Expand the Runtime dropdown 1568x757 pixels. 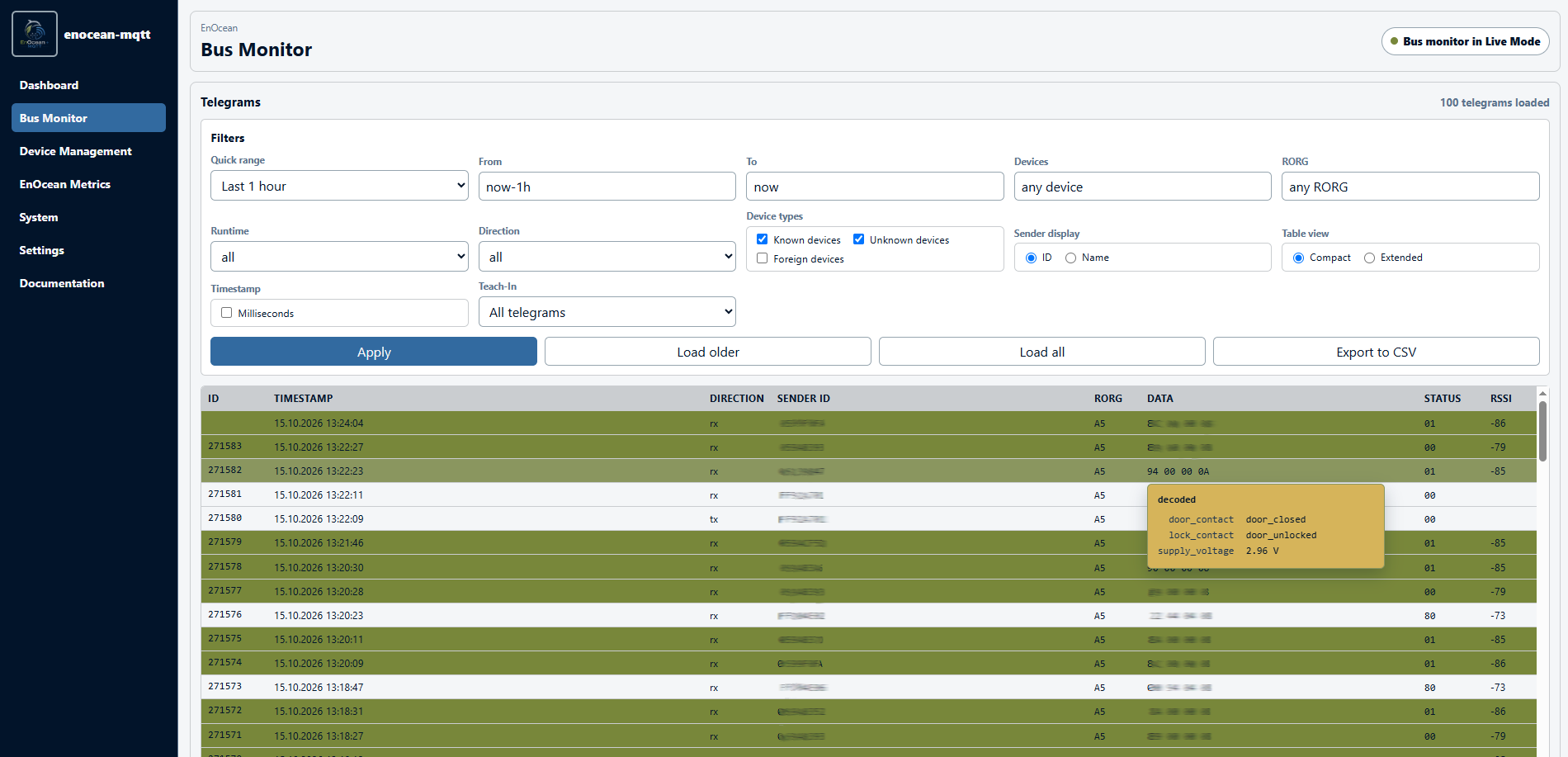tap(339, 257)
